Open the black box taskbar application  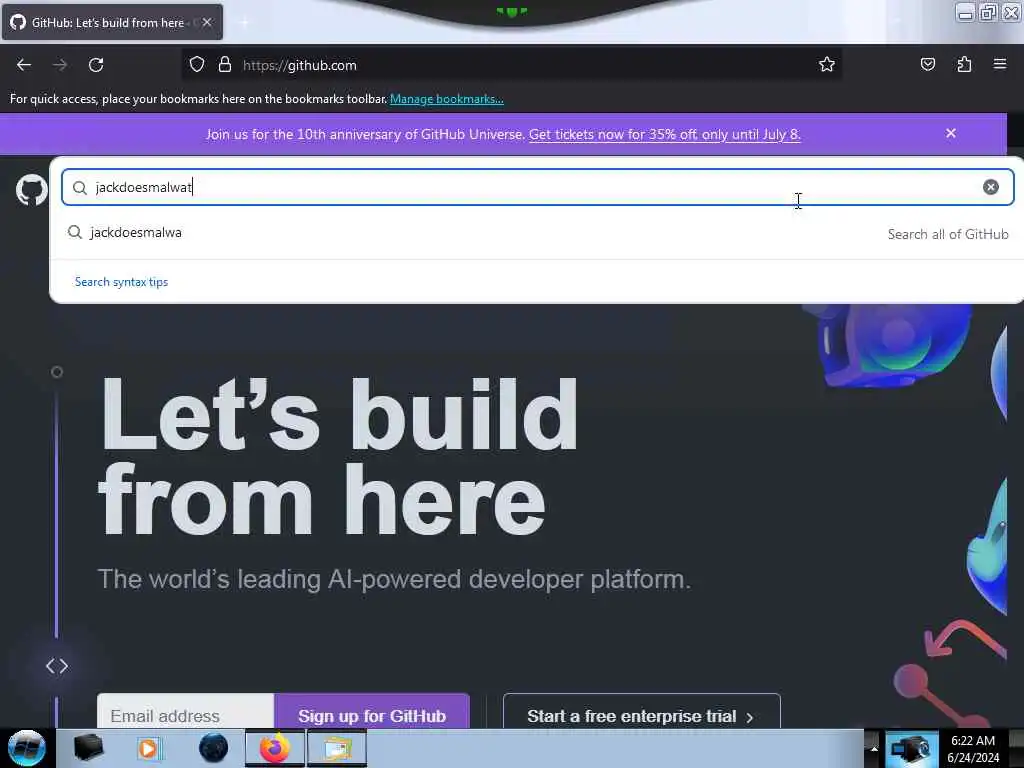pyautogui.click(x=88, y=748)
